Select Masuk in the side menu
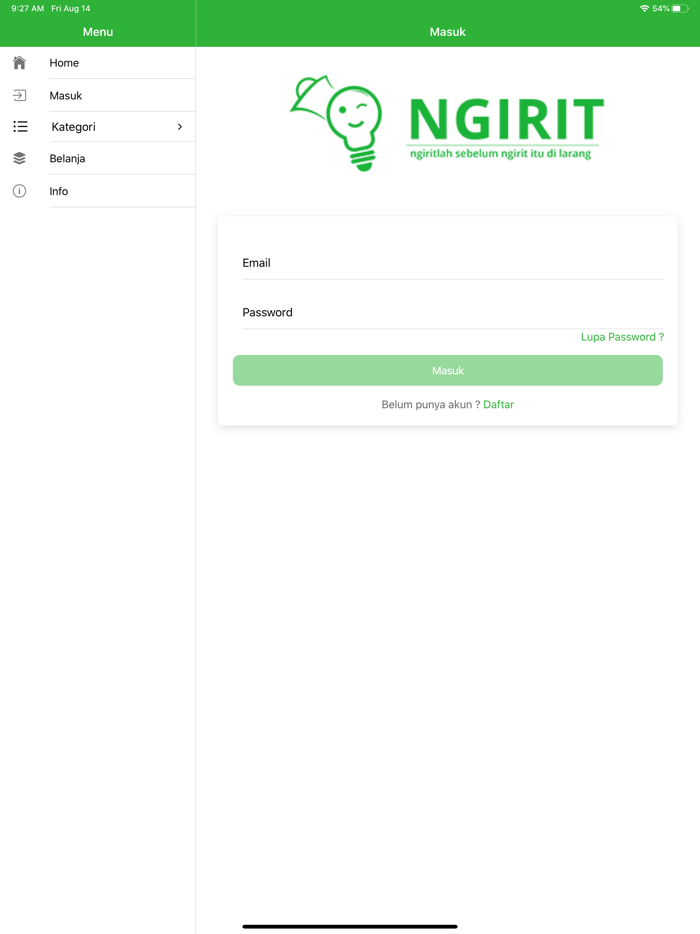Viewport: 700px width, 934px height. (x=98, y=95)
